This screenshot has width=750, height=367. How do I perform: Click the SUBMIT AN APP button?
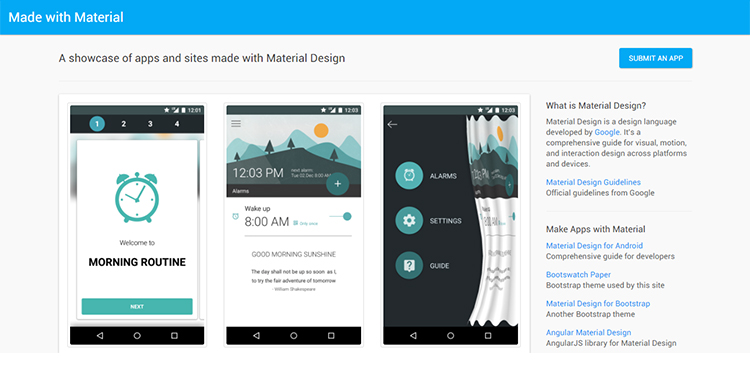tap(655, 58)
